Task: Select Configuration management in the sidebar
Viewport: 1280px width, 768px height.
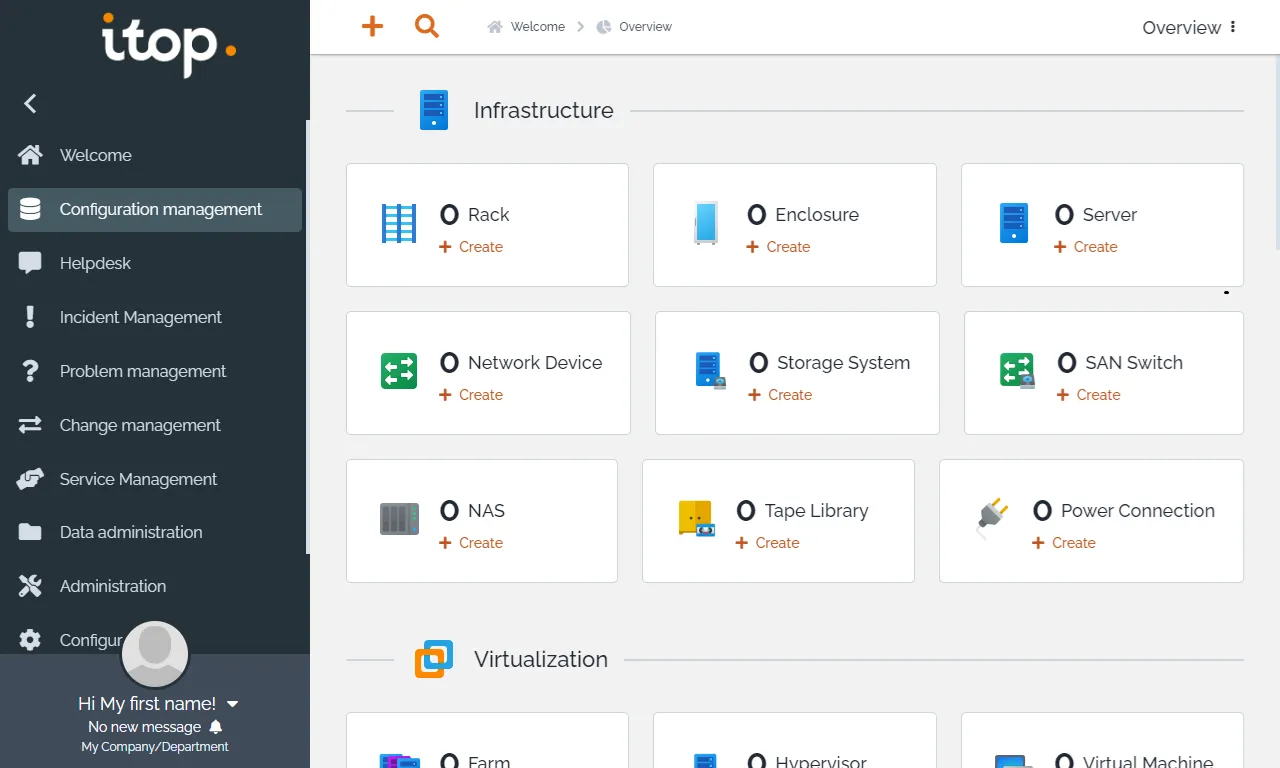Action: pyautogui.click(x=155, y=210)
